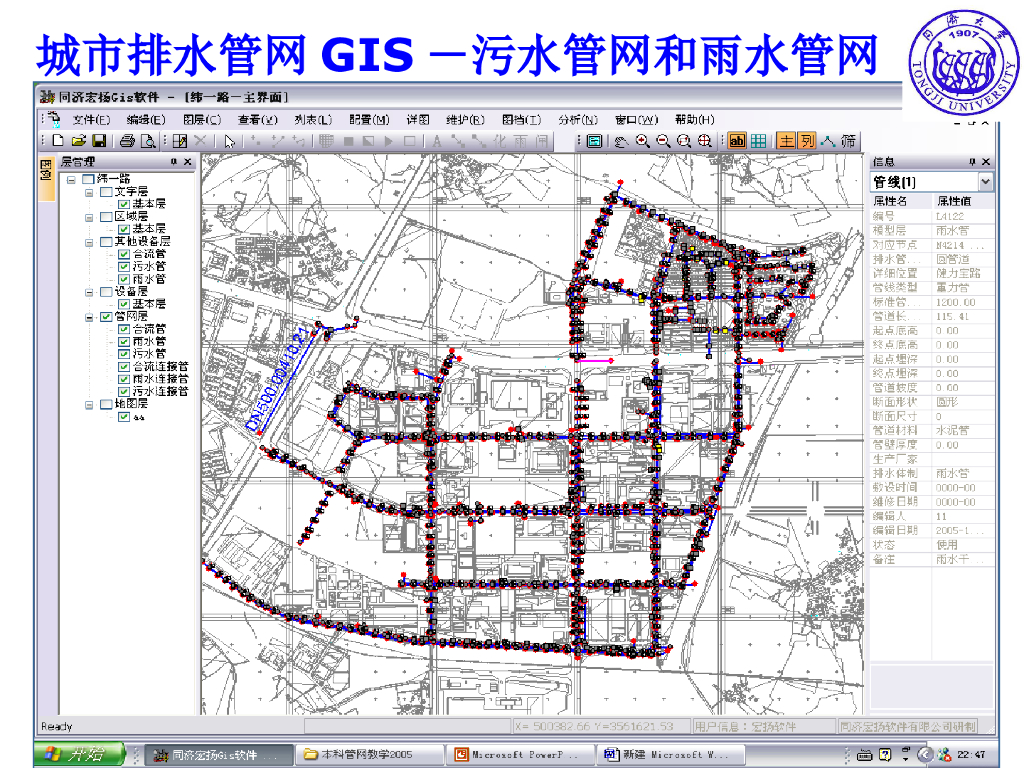Select the Pan hand tool
The width and height of the screenshot is (1024, 768).
coord(620,141)
